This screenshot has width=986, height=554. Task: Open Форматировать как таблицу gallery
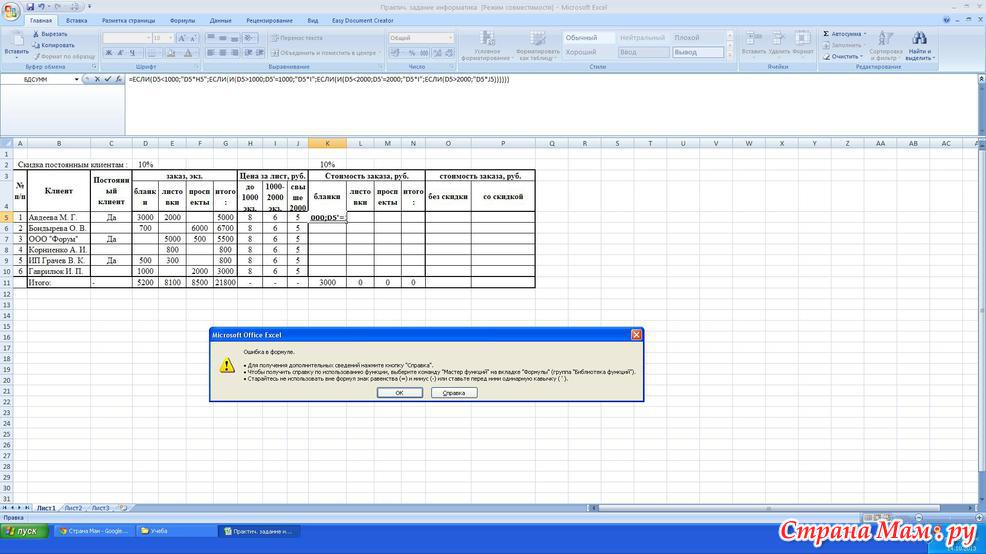[538, 45]
